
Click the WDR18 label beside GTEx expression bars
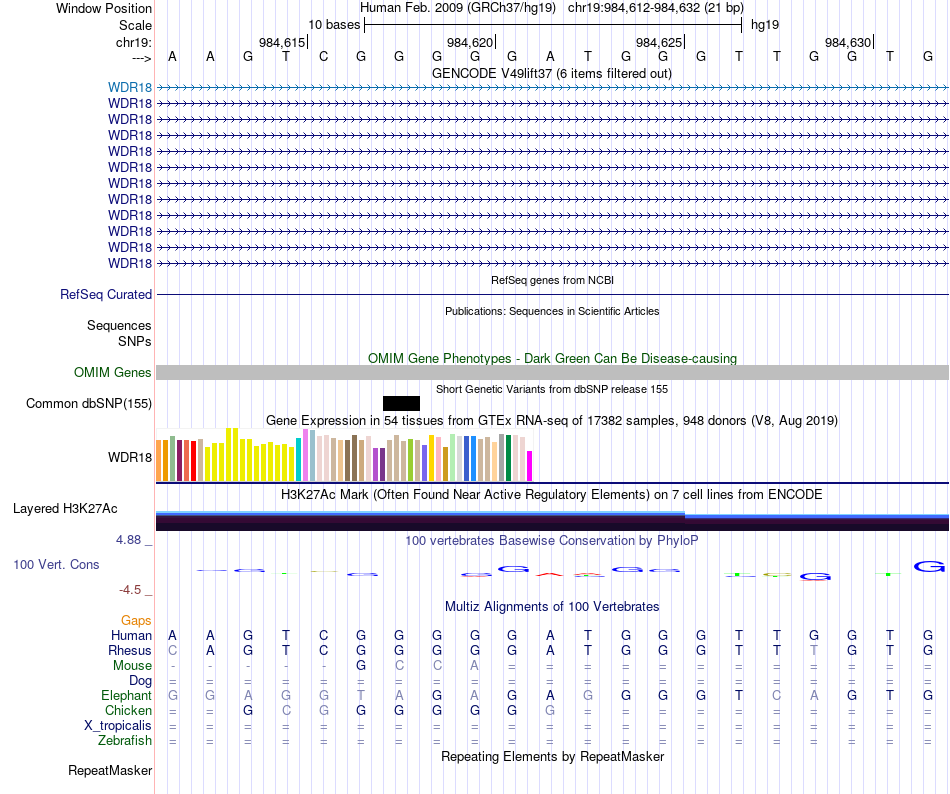(130, 457)
